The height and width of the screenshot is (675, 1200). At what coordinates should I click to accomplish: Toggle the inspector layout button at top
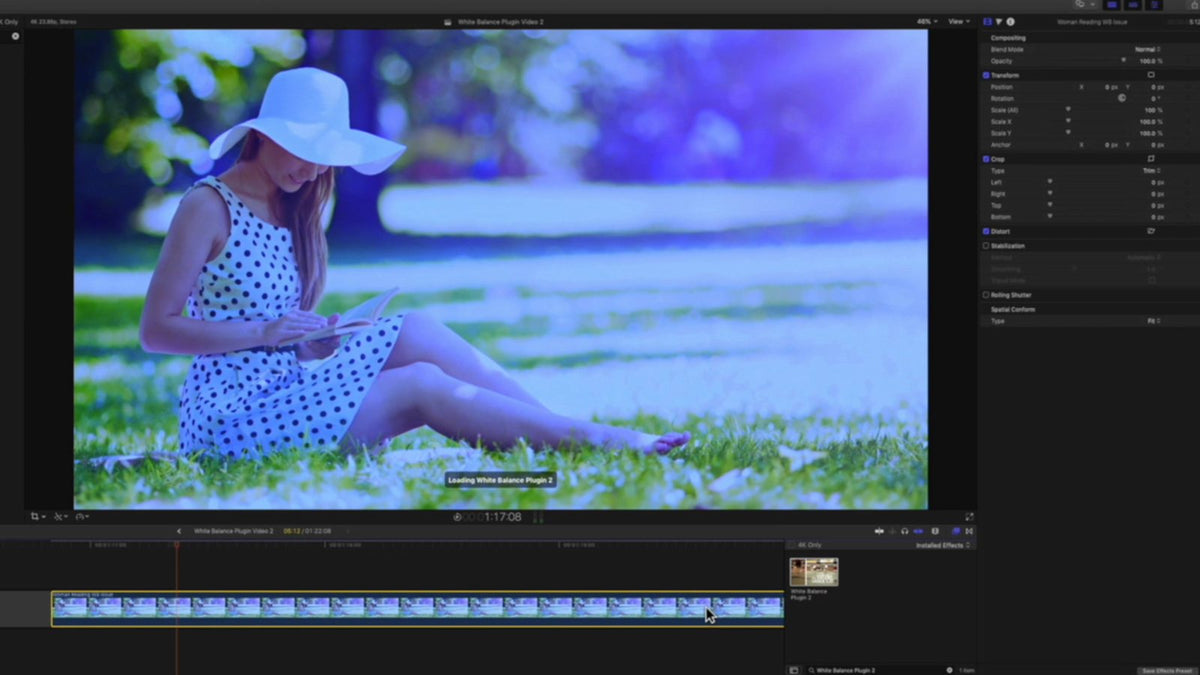point(1155,4)
